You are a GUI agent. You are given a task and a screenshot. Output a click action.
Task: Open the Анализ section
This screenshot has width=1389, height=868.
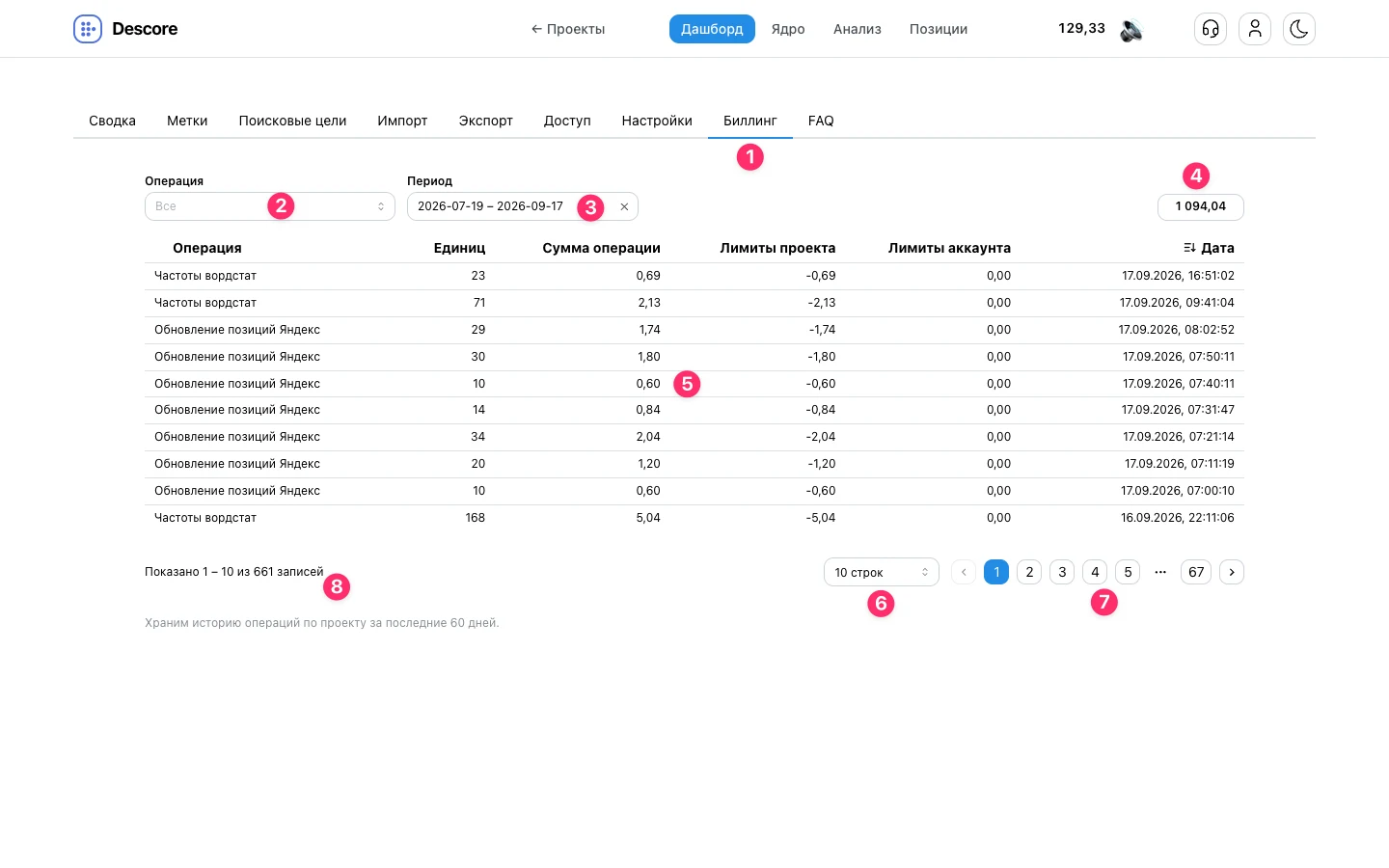point(858,29)
